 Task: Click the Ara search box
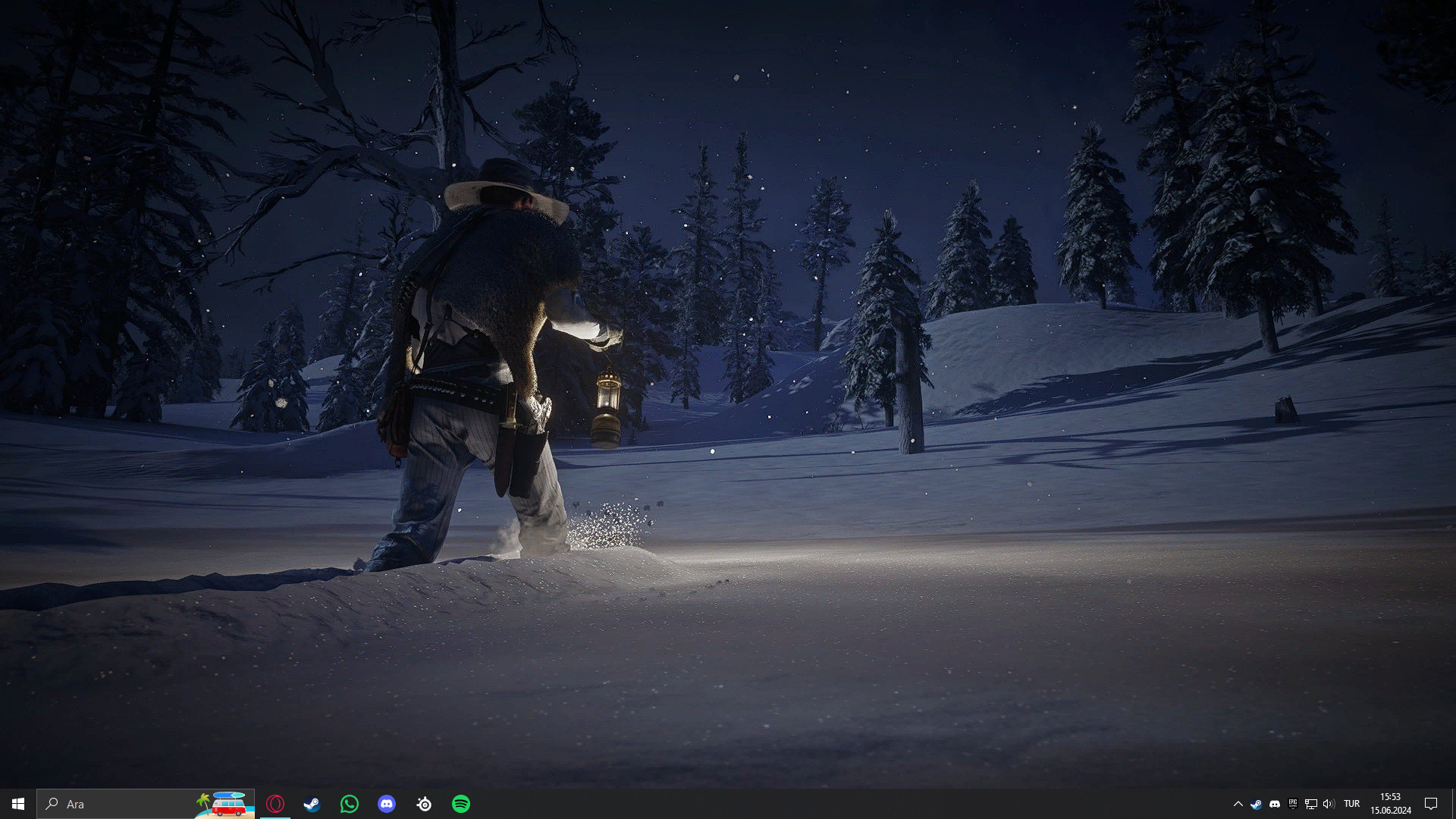146,804
